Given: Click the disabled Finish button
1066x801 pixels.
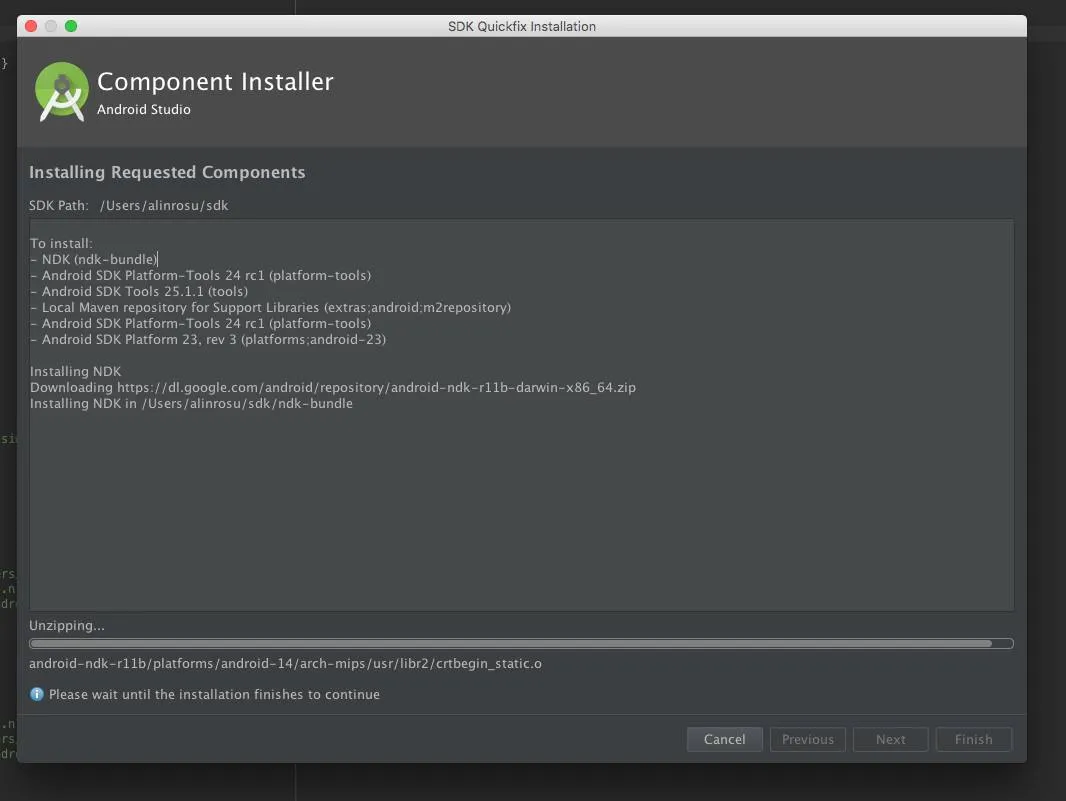Looking at the screenshot, I should coord(974,739).
